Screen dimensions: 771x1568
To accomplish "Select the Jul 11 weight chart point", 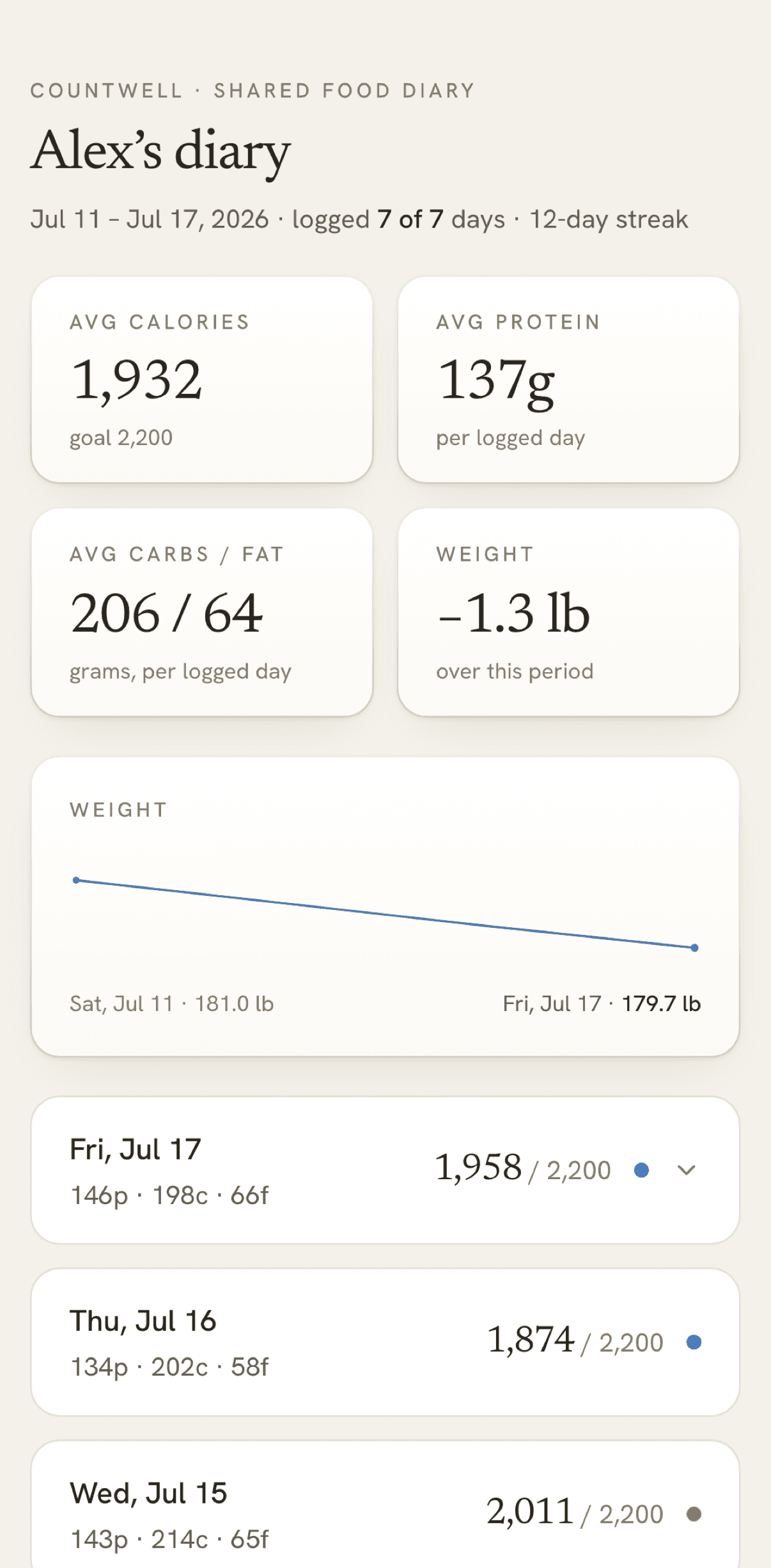I will point(76,881).
